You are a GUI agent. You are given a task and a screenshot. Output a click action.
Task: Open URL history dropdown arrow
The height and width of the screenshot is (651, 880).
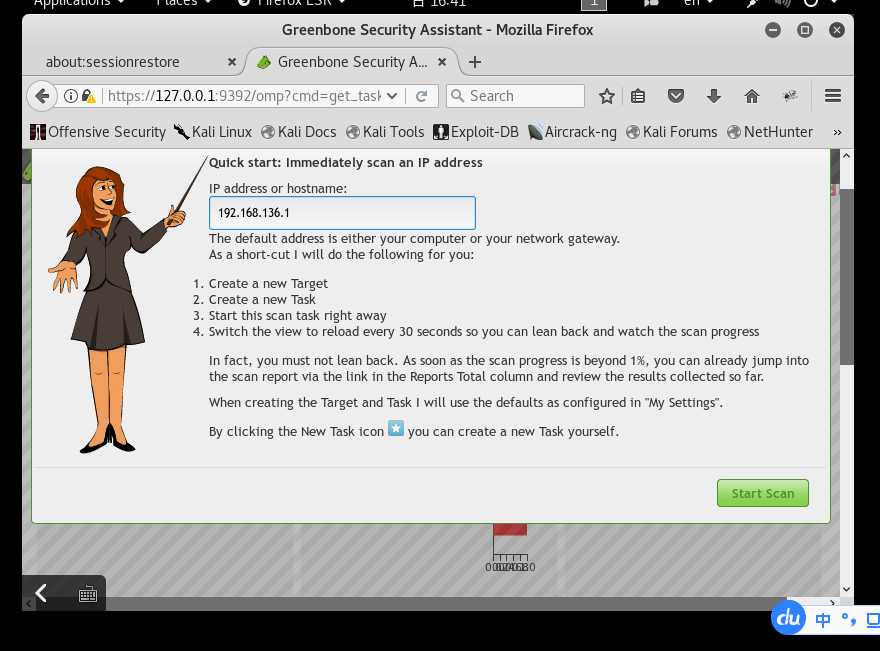tap(392, 96)
